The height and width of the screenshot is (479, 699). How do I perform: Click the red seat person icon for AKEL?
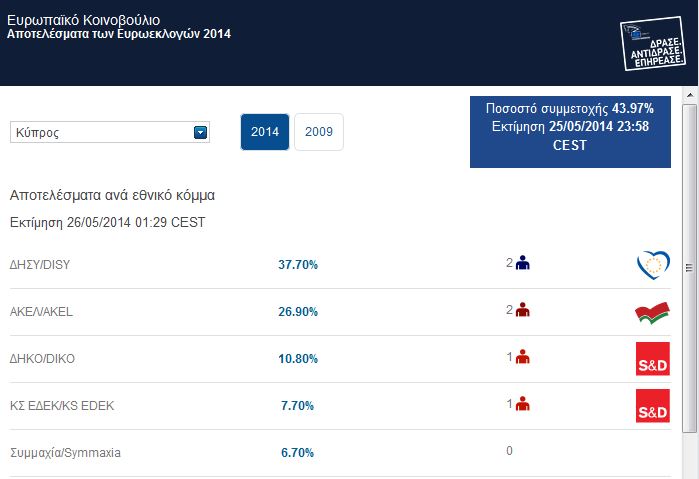(522, 311)
